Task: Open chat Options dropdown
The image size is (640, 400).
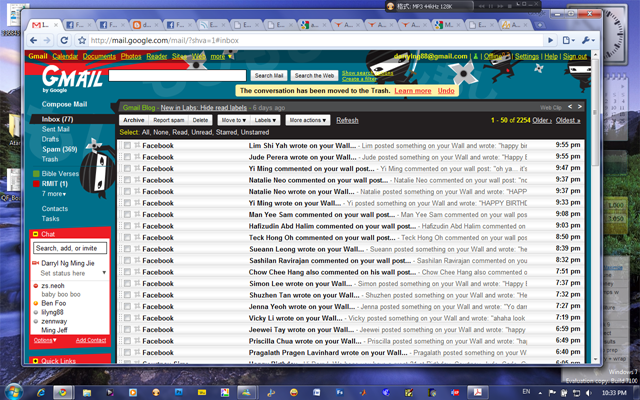Action: click(45, 340)
